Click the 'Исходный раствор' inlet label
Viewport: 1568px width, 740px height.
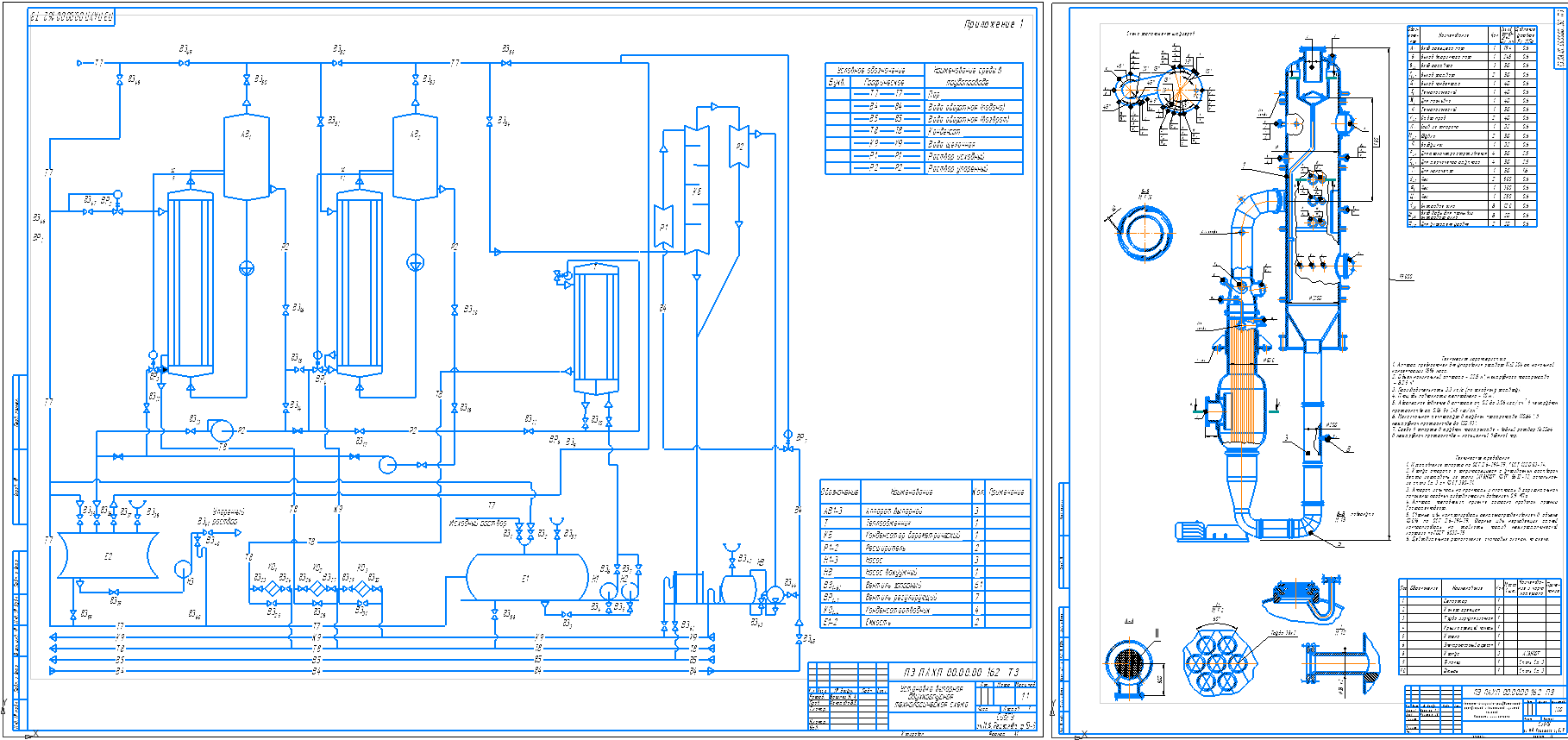pyautogui.click(x=479, y=523)
